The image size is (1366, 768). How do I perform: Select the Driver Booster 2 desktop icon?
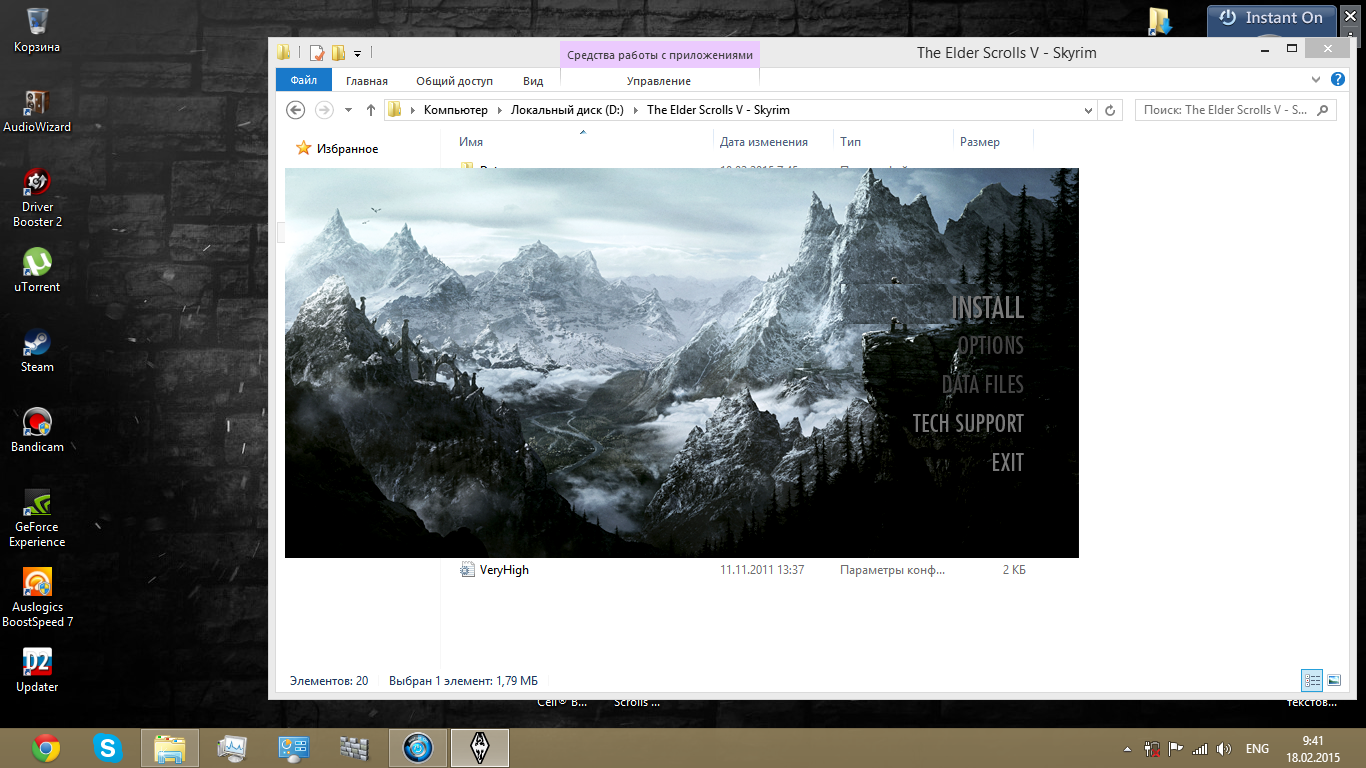[37, 197]
